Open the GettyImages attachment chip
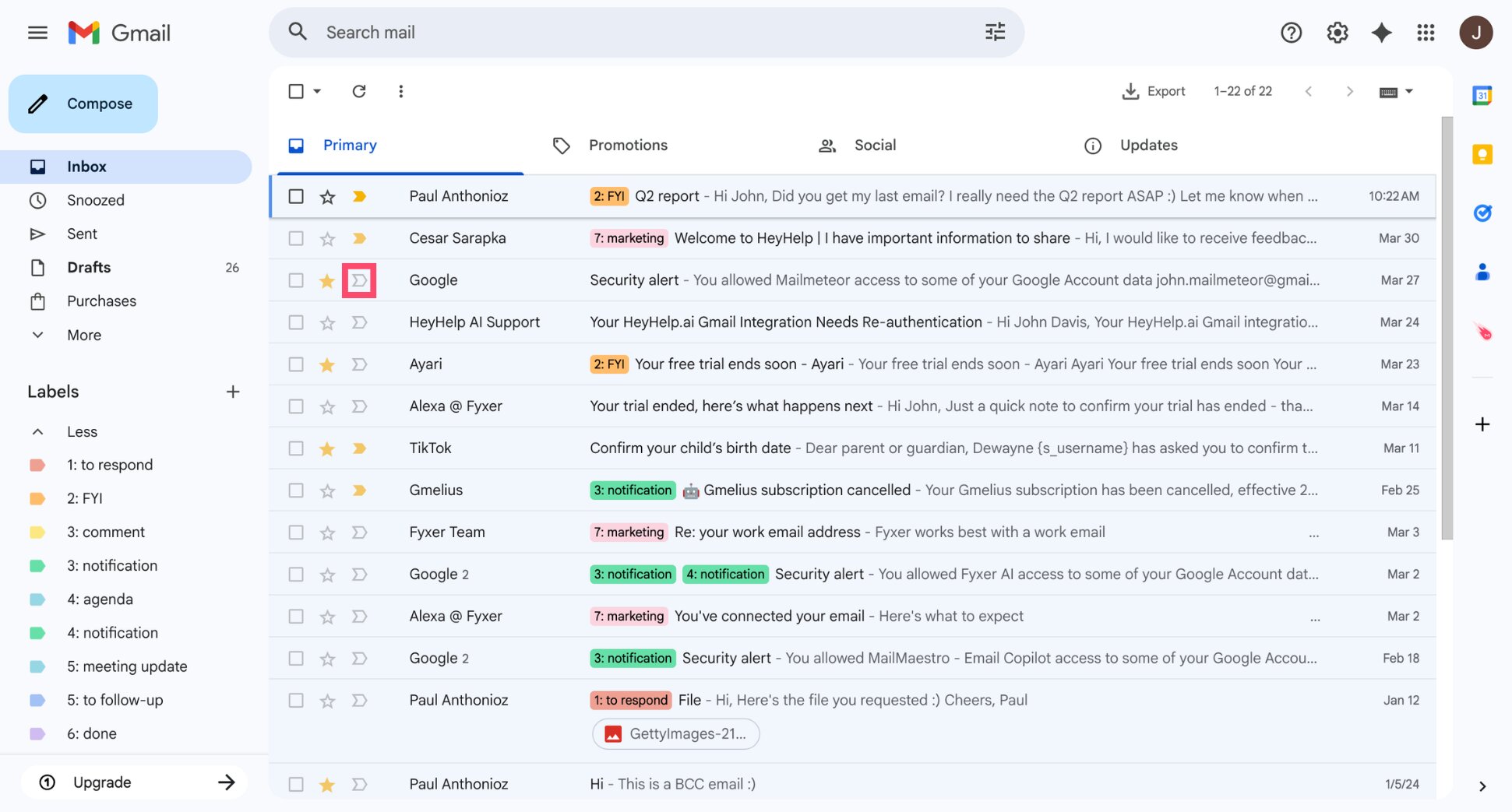Viewport: 1512px width, 812px height. [675, 733]
